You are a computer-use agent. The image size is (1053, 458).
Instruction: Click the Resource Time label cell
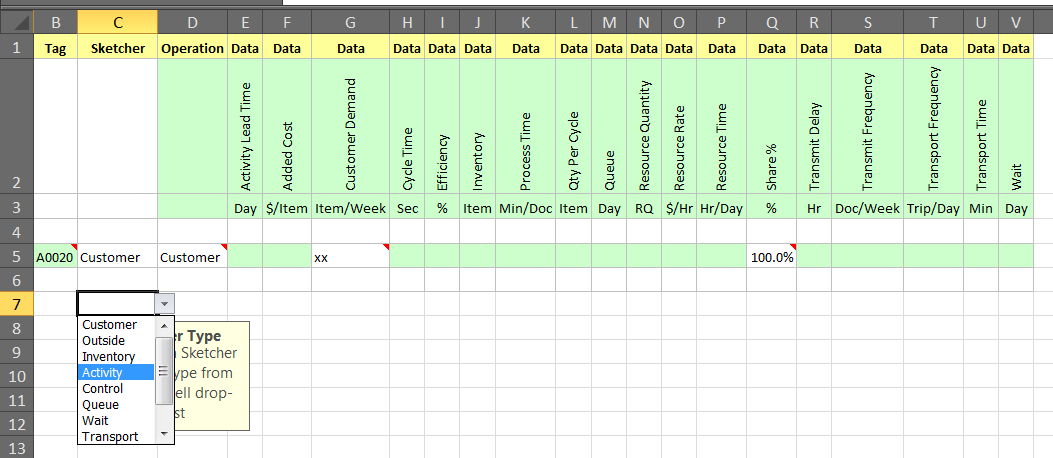(x=722, y=126)
